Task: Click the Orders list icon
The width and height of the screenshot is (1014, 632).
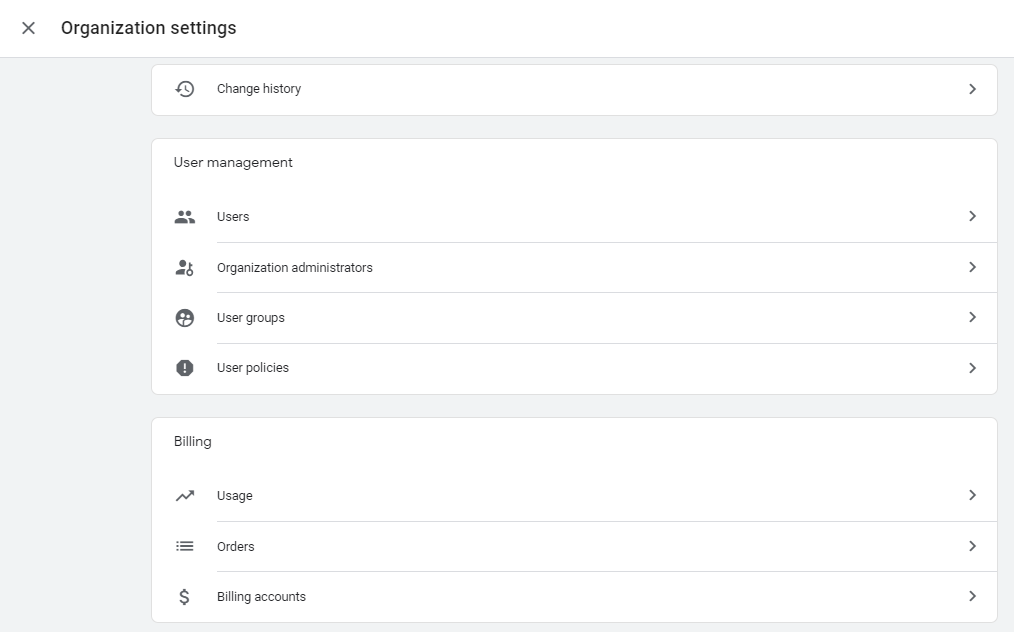Action: [184, 547]
